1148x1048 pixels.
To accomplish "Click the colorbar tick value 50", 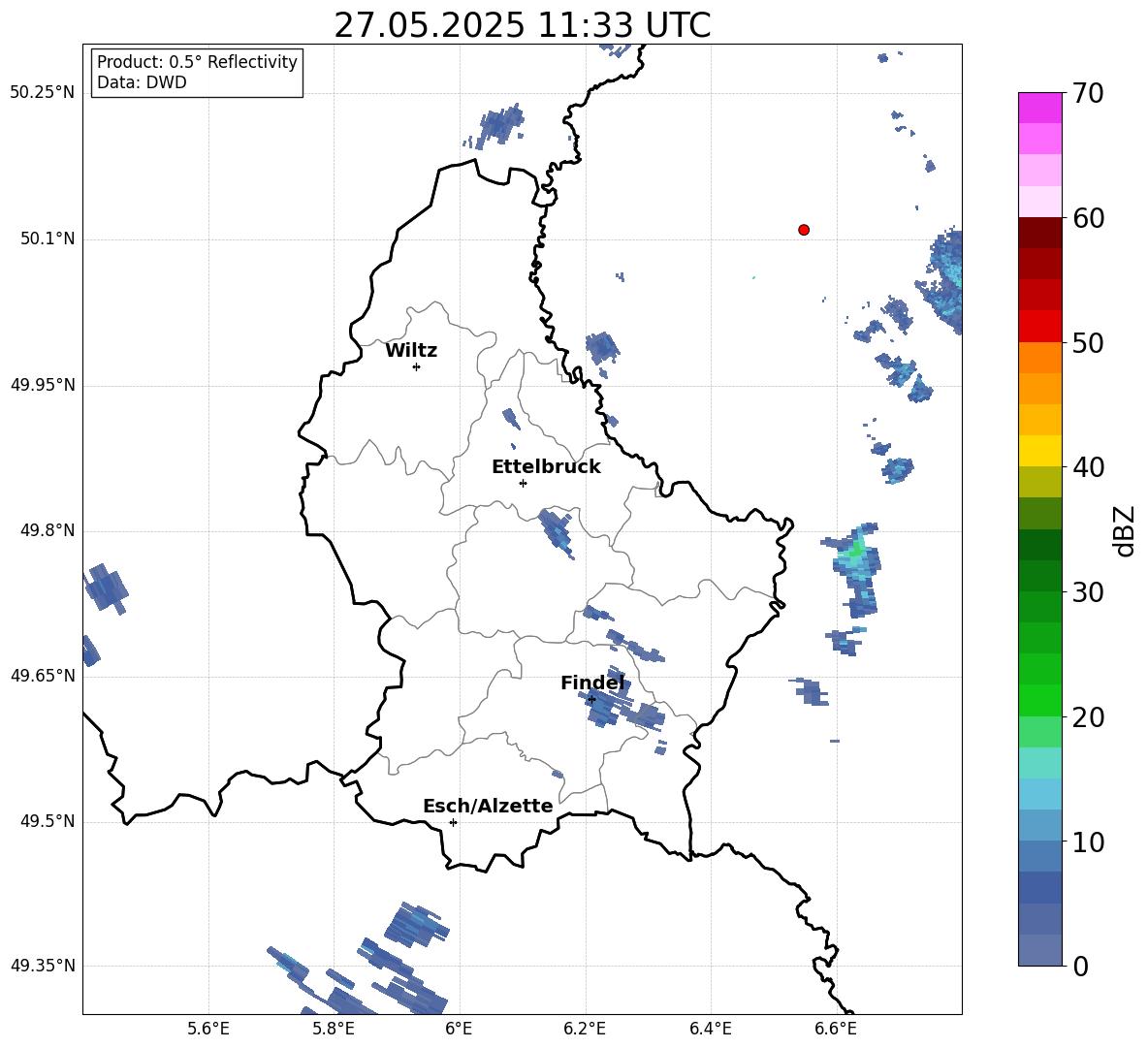I will click(1088, 342).
